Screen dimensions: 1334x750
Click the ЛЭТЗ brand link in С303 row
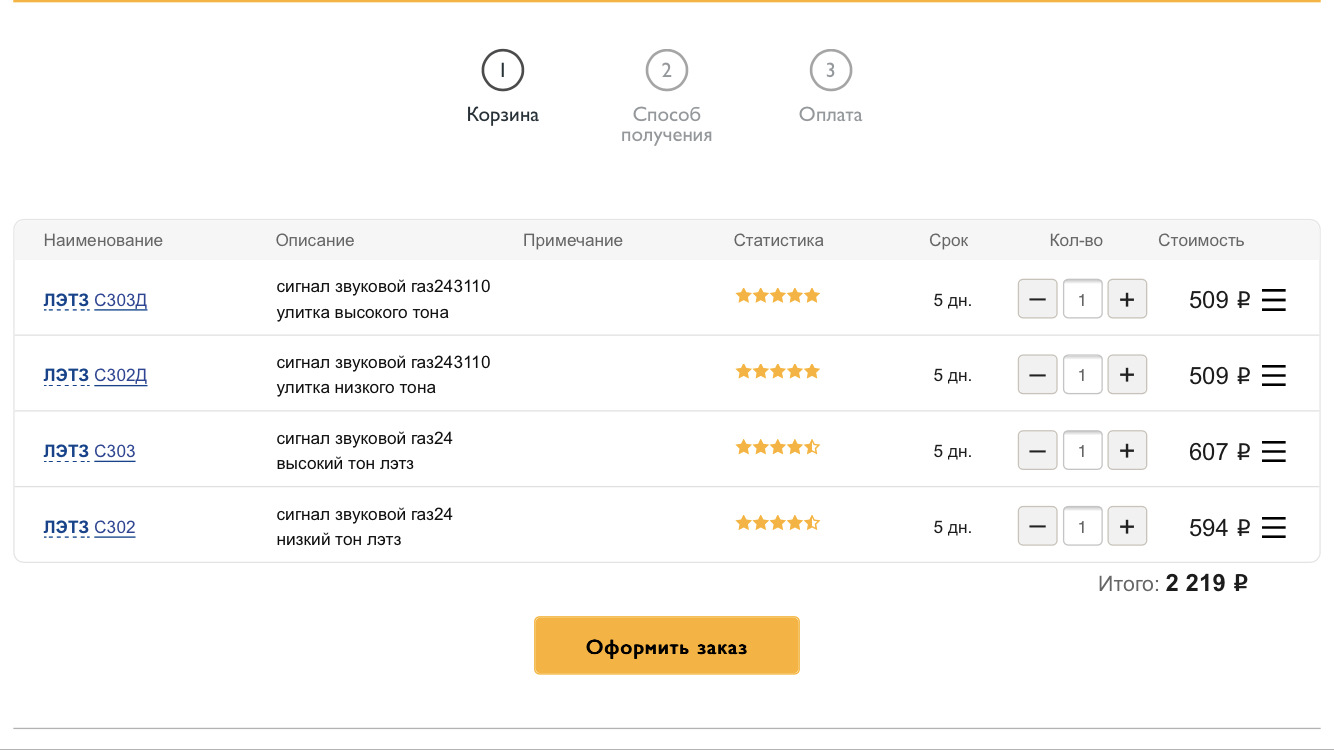tap(66, 452)
